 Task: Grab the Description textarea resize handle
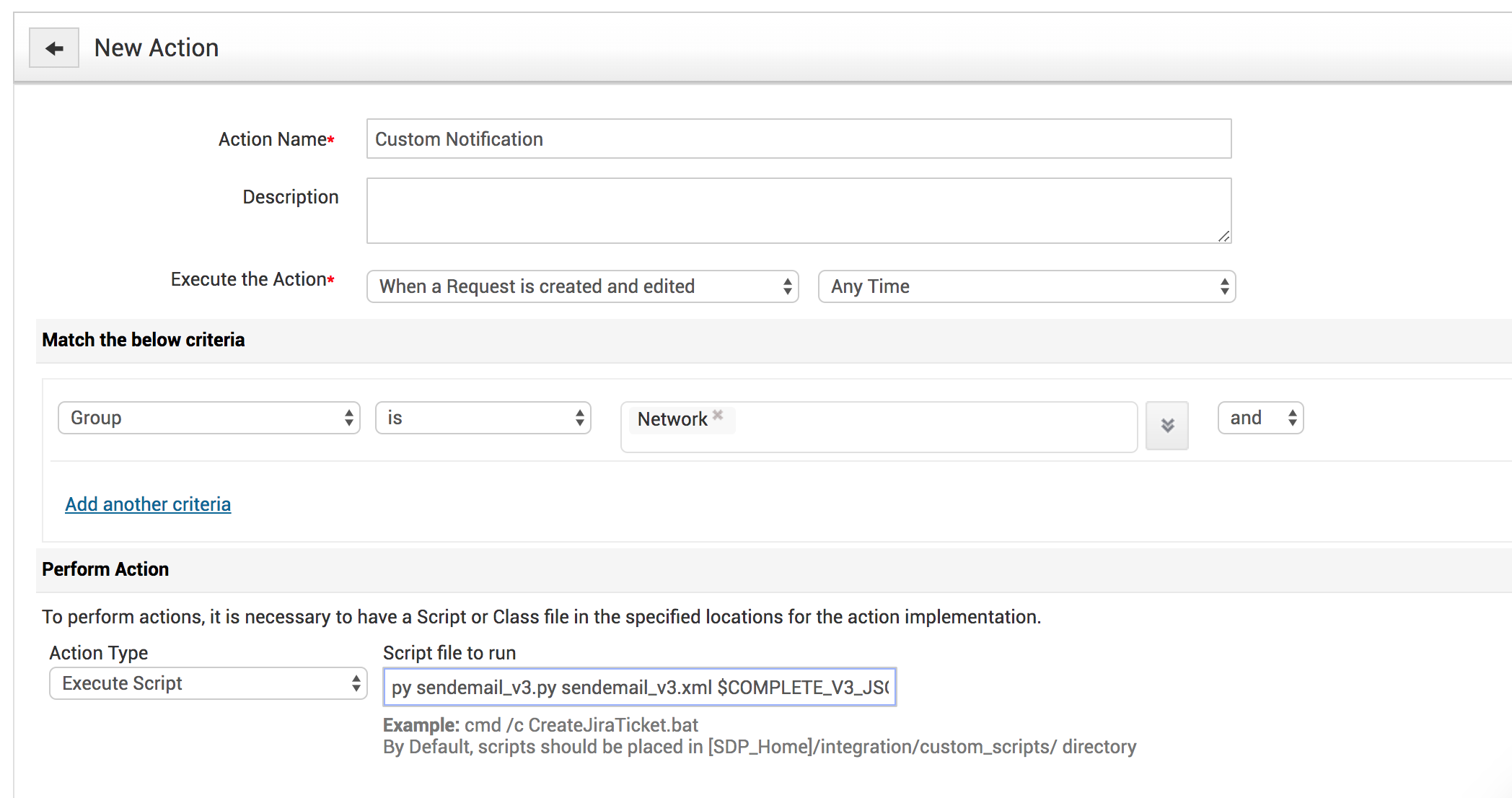(1223, 236)
